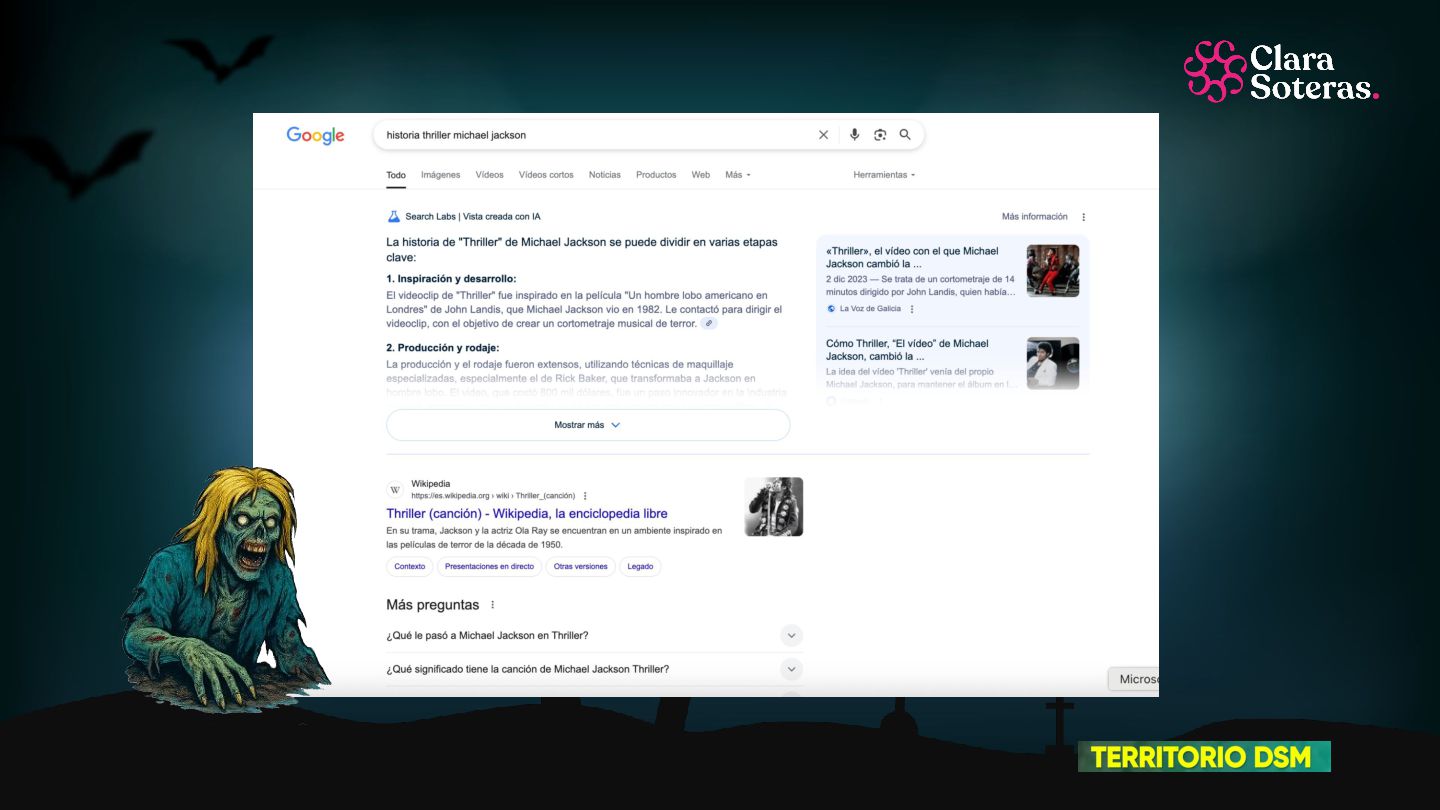Open Google Lens image search icon
The image size is (1440, 810).
(880, 135)
